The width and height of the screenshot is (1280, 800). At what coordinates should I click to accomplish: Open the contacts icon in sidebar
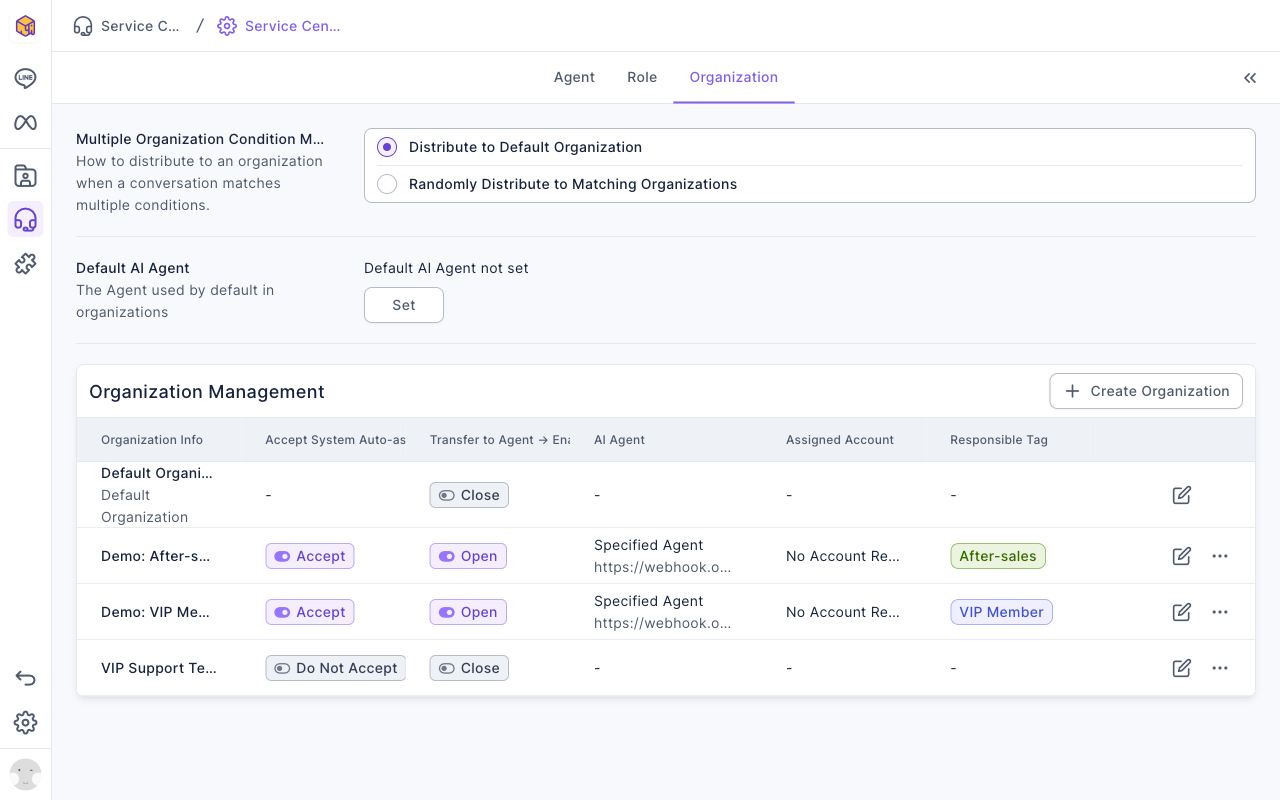[25, 176]
